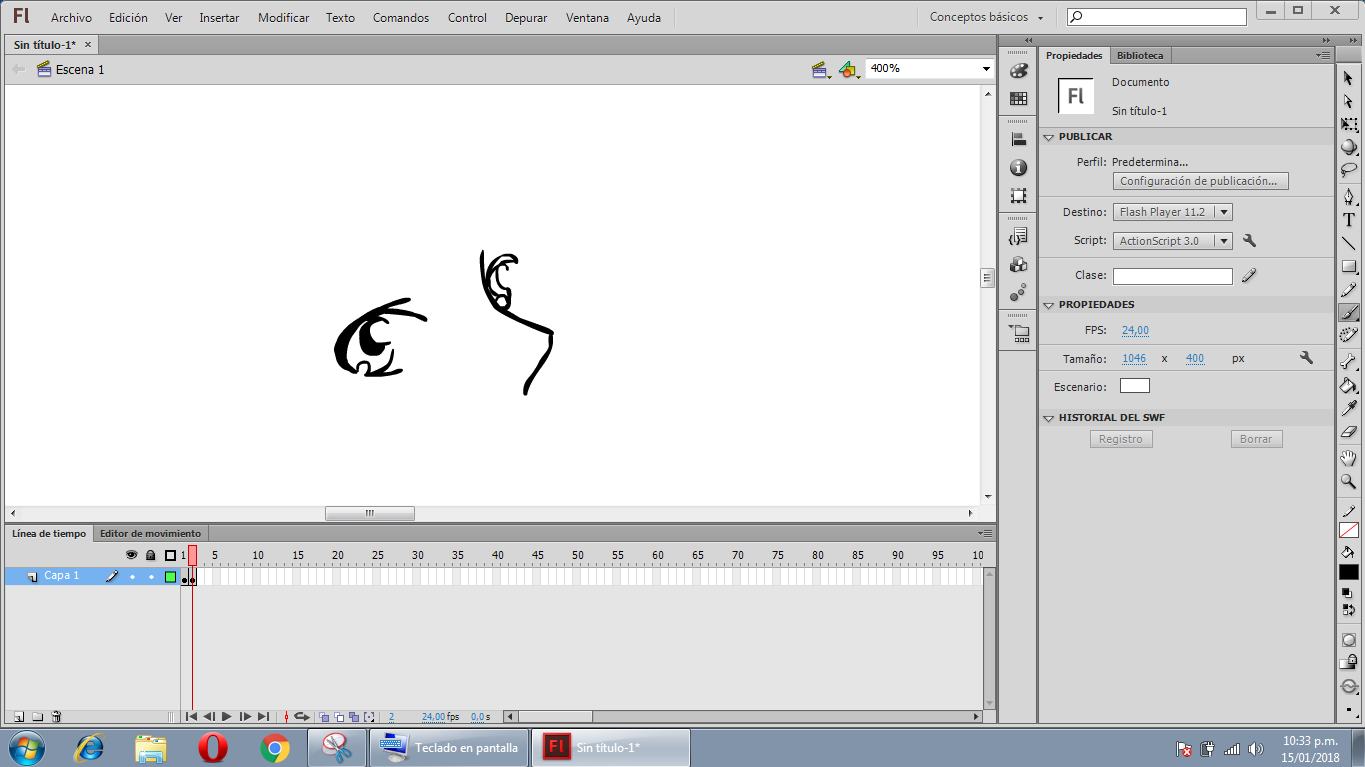Open the Depurar menu
The image size is (1365, 767).
point(526,18)
